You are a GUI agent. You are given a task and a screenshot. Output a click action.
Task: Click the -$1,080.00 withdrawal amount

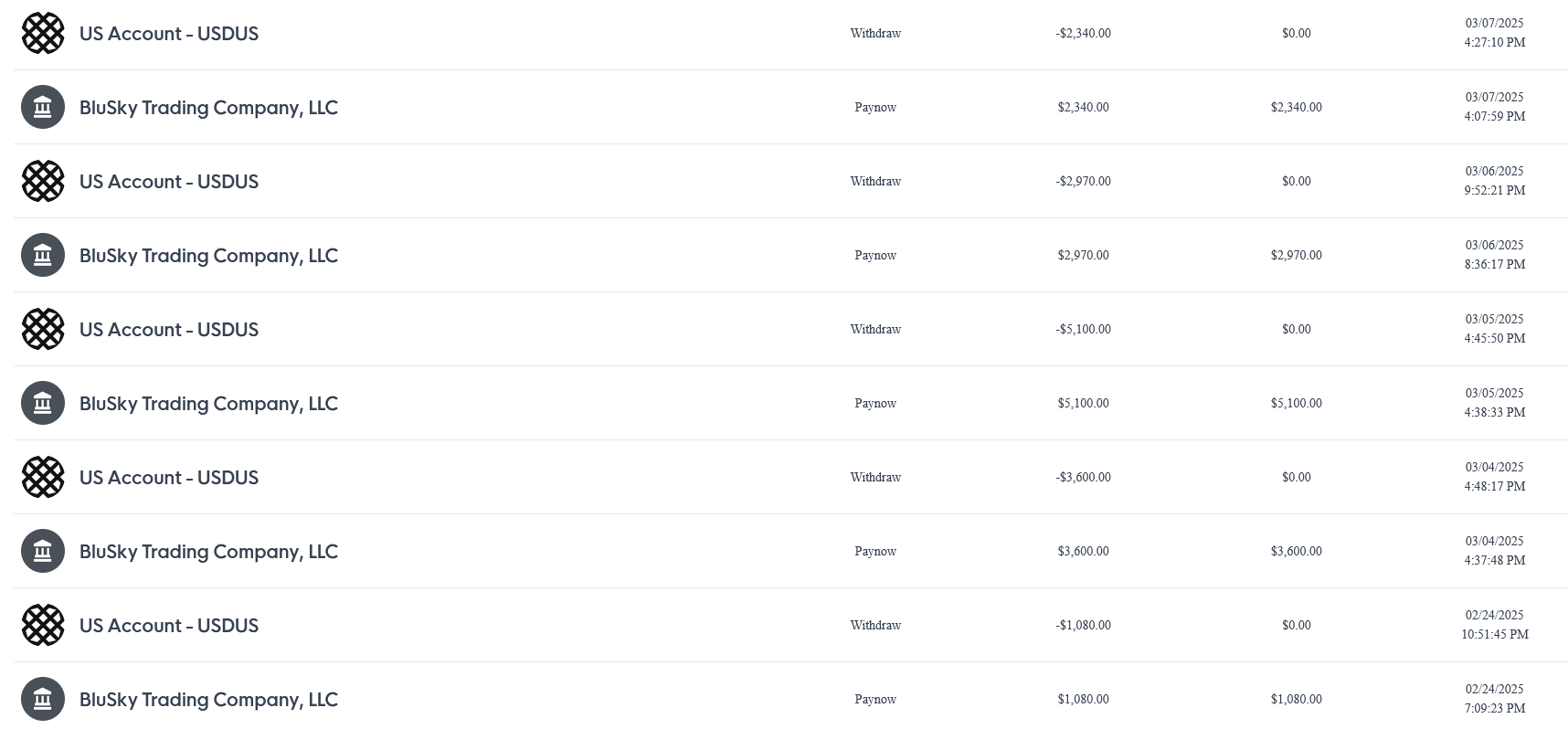pyautogui.click(x=1083, y=625)
